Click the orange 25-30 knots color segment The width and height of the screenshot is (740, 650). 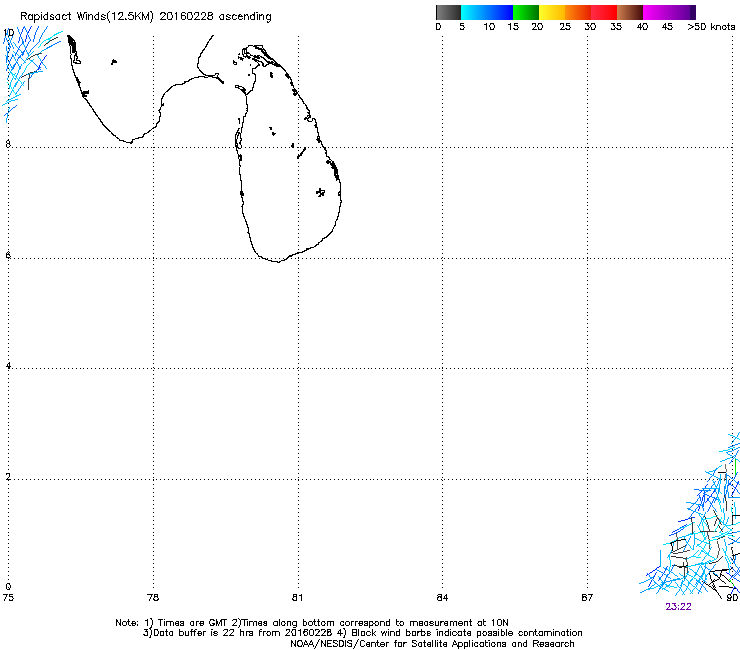coord(578,12)
